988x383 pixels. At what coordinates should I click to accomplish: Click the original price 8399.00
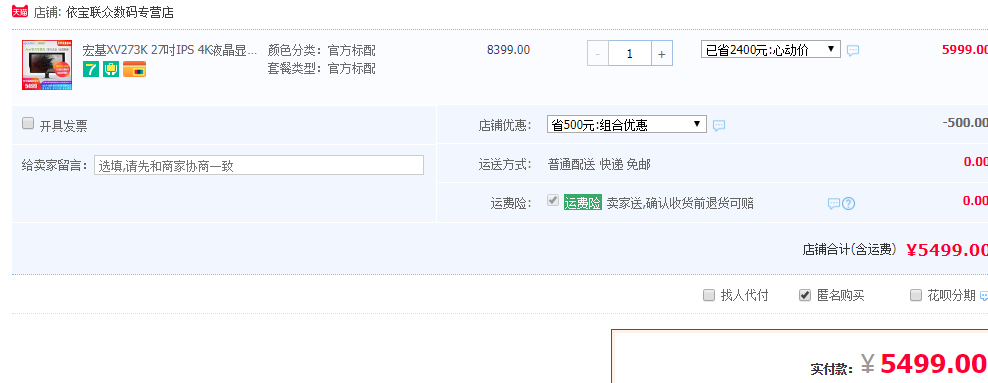(508, 50)
